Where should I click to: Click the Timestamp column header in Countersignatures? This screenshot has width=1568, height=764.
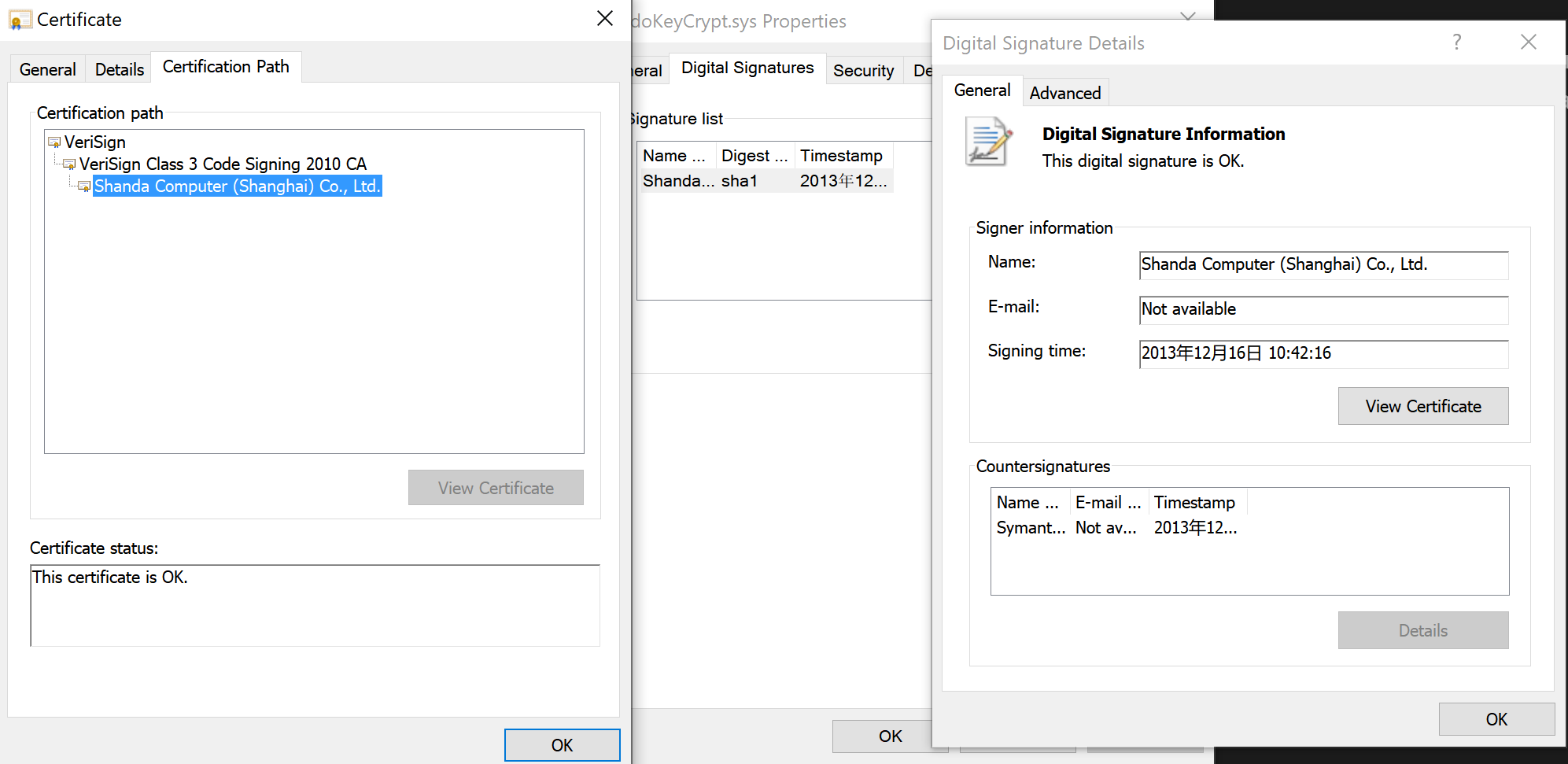tap(1198, 502)
